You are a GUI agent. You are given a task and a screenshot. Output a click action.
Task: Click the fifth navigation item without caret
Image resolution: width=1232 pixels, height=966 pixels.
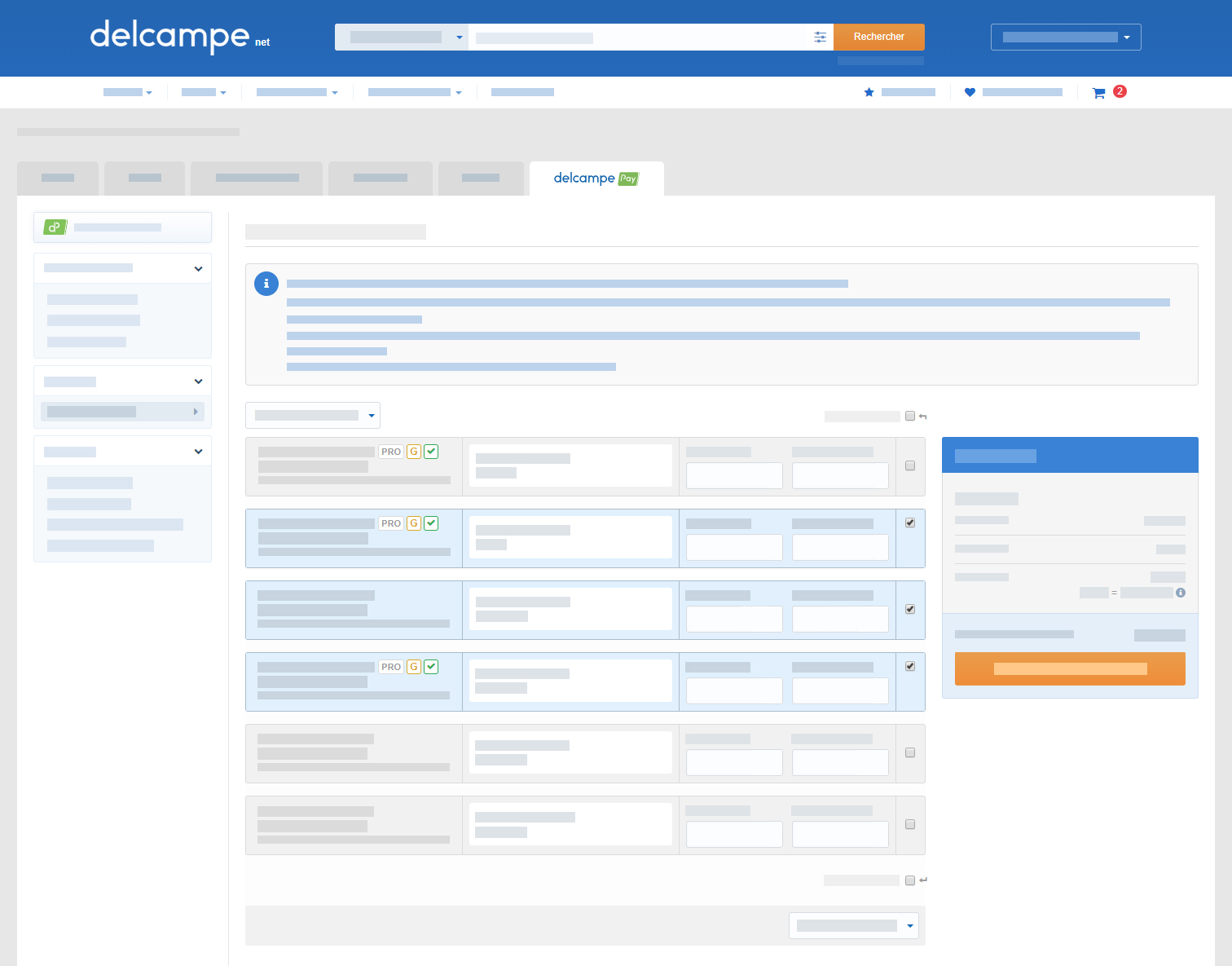coord(522,92)
